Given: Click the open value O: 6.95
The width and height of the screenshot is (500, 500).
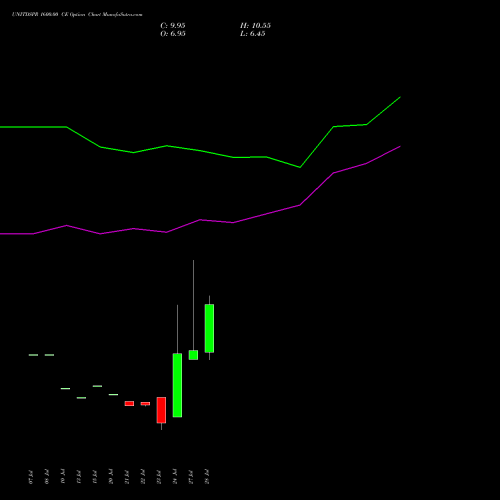Looking at the screenshot, I should point(173,34).
